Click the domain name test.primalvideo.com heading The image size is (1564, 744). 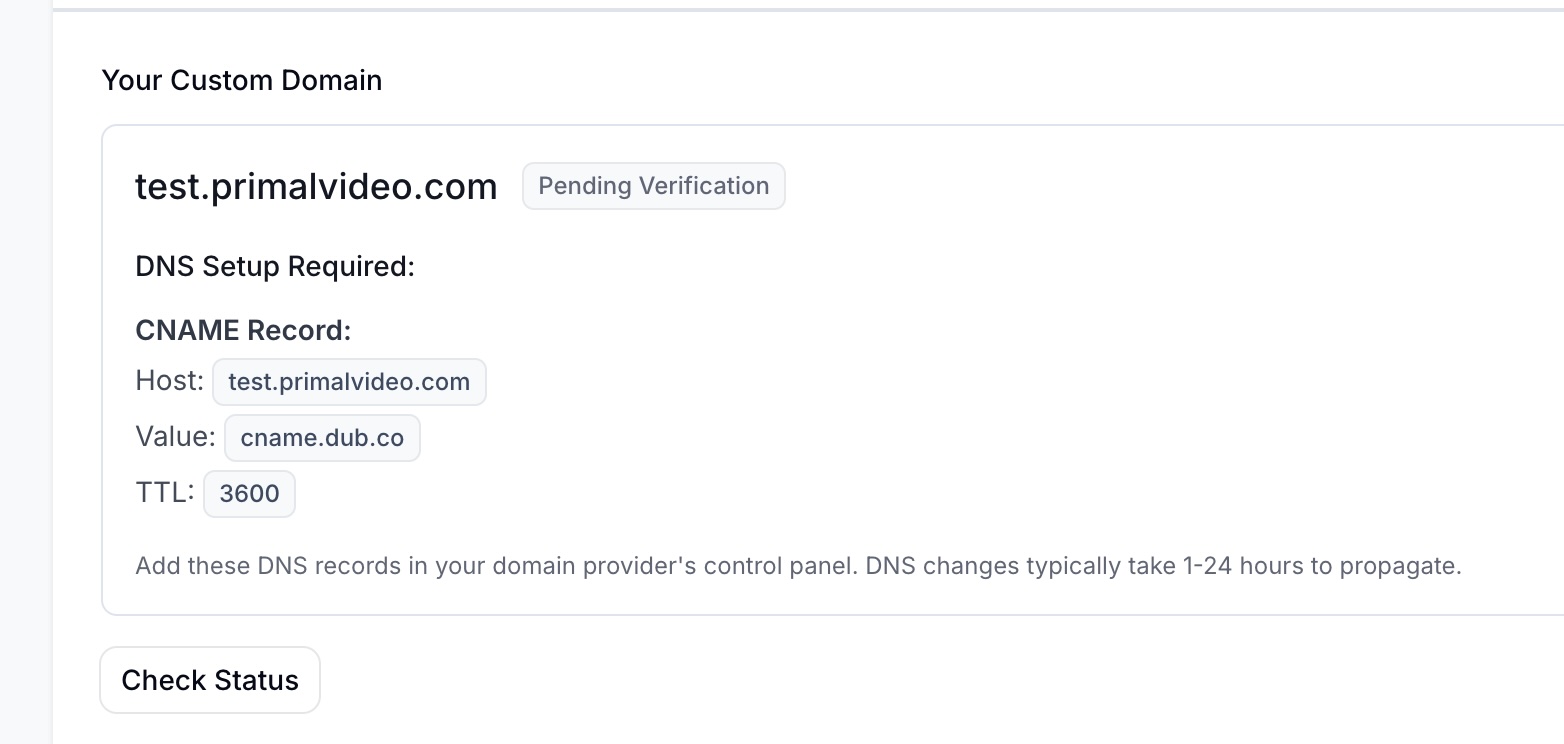(316, 185)
